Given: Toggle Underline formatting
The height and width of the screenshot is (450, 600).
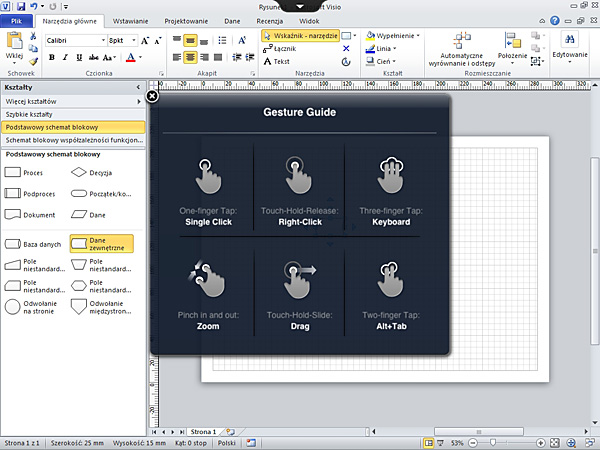Looking at the screenshot, I should 79,57.
